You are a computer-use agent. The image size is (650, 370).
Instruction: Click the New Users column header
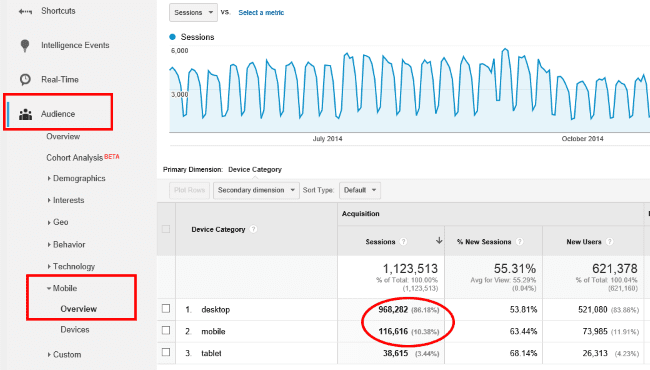[584, 242]
